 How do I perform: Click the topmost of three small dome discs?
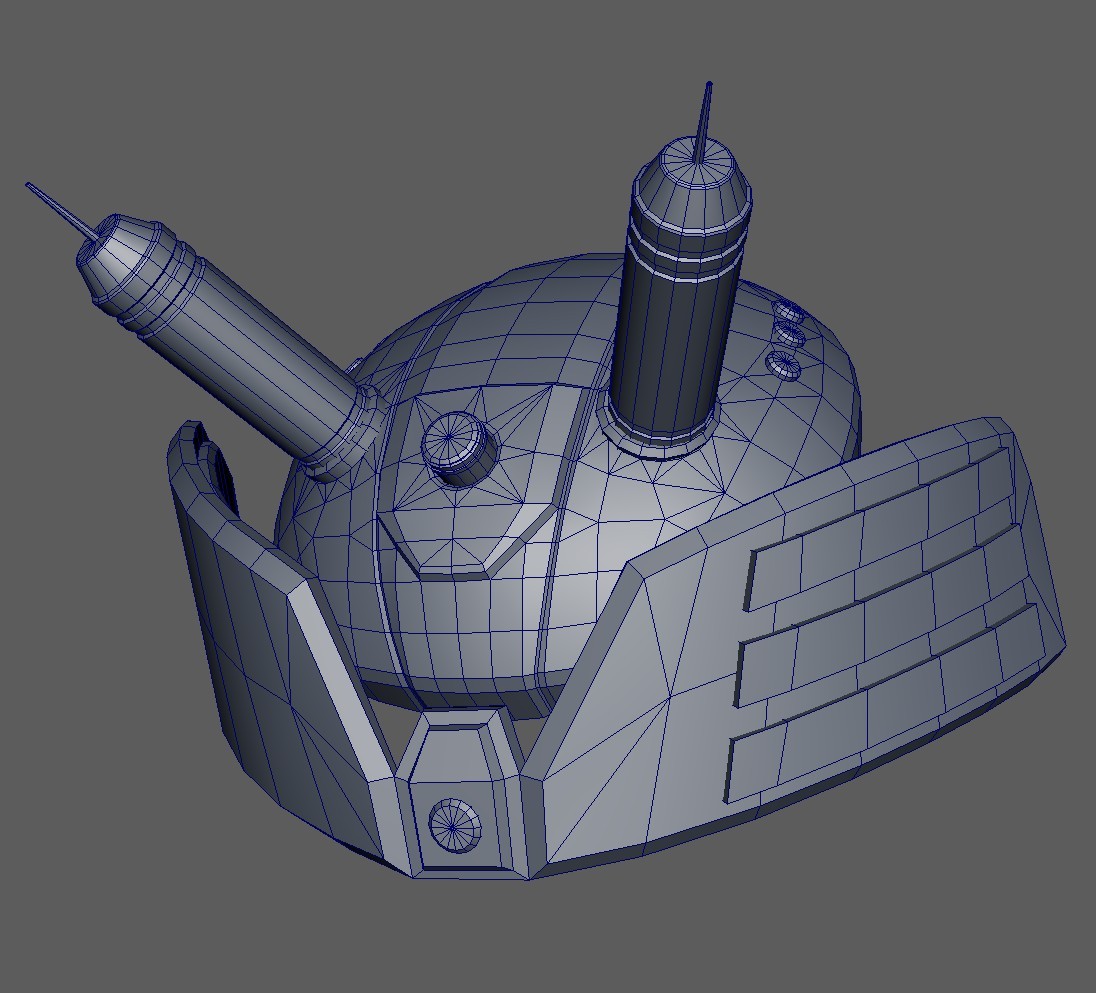coord(788,311)
